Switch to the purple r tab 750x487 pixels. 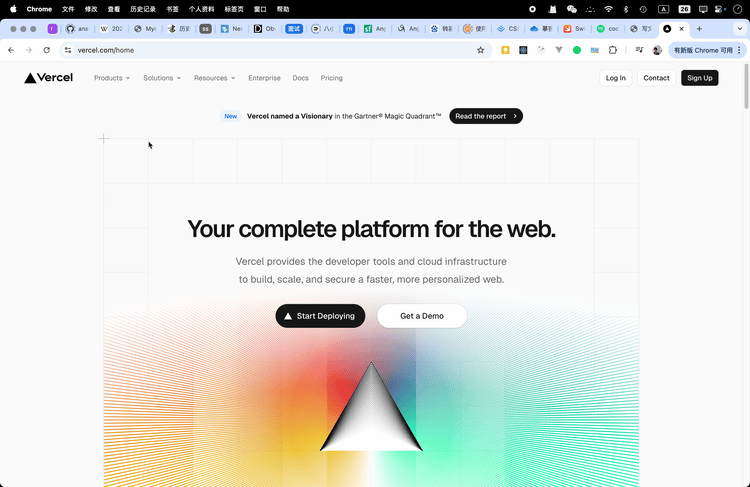coord(52,29)
